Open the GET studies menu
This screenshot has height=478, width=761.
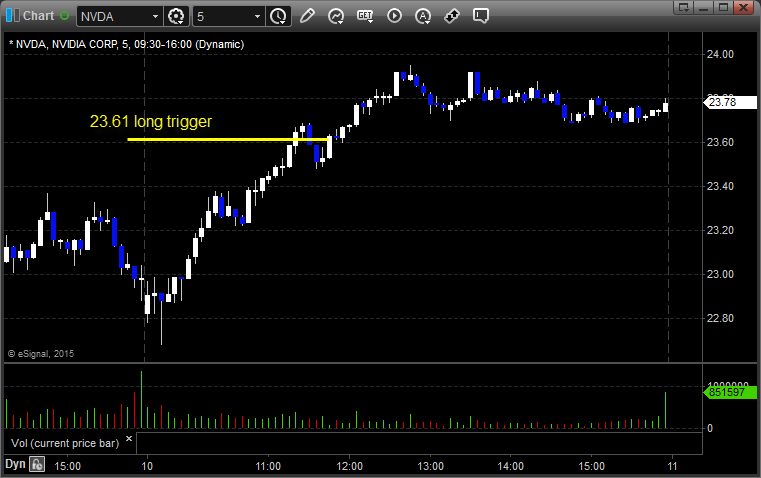tap(365, 16)
